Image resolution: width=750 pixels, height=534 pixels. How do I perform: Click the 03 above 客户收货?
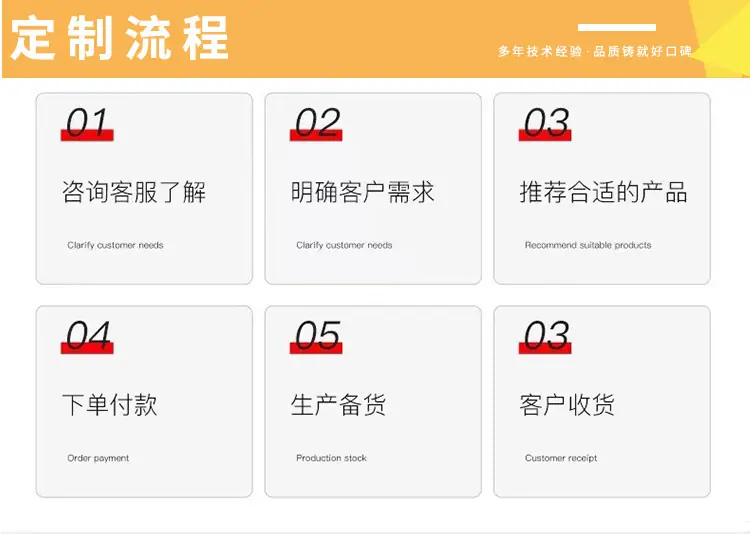click(x=546, y=335)
